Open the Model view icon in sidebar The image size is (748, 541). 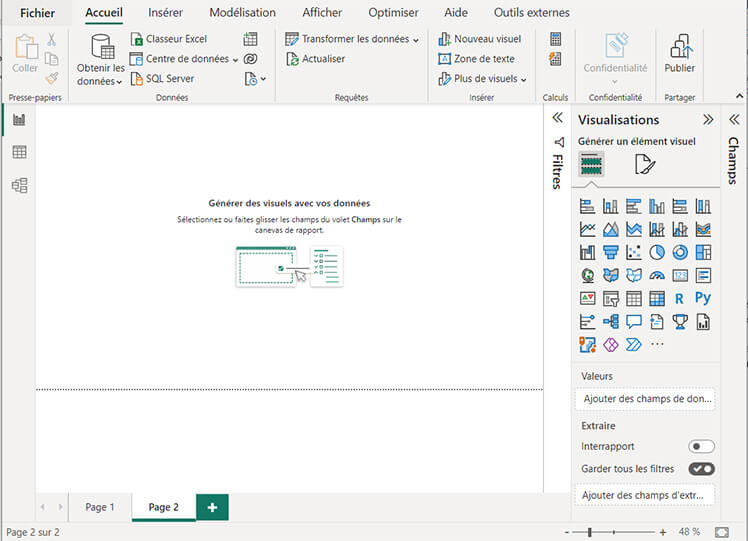coord(19,185)
